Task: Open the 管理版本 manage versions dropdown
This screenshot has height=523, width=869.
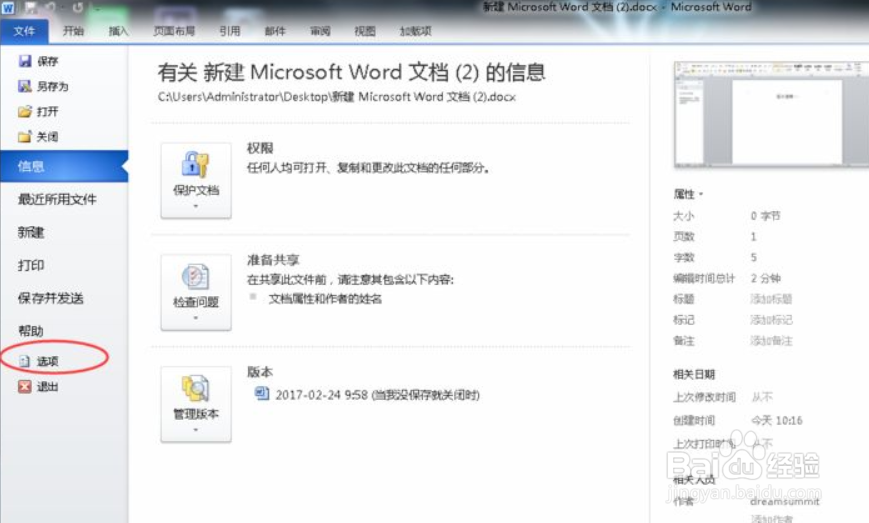Action: click(196, 404)
